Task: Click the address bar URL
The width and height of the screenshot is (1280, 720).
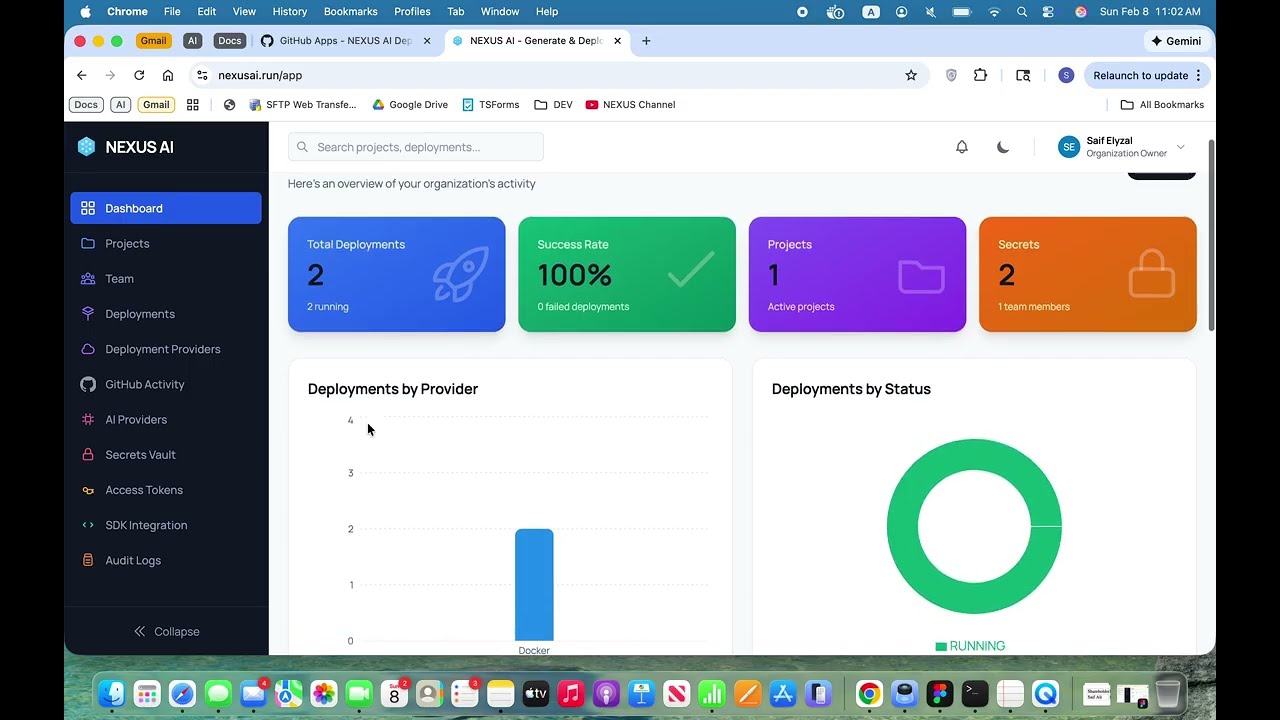Action: click(x=260, y=75)
